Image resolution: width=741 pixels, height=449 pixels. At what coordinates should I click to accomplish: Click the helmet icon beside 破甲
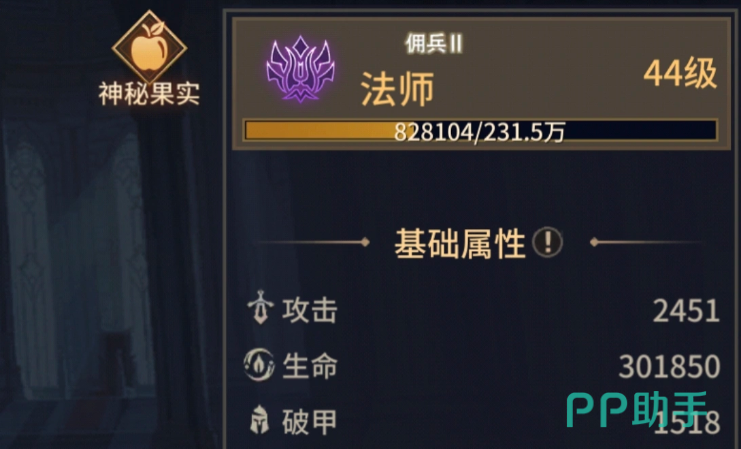[x=259, y=420]
